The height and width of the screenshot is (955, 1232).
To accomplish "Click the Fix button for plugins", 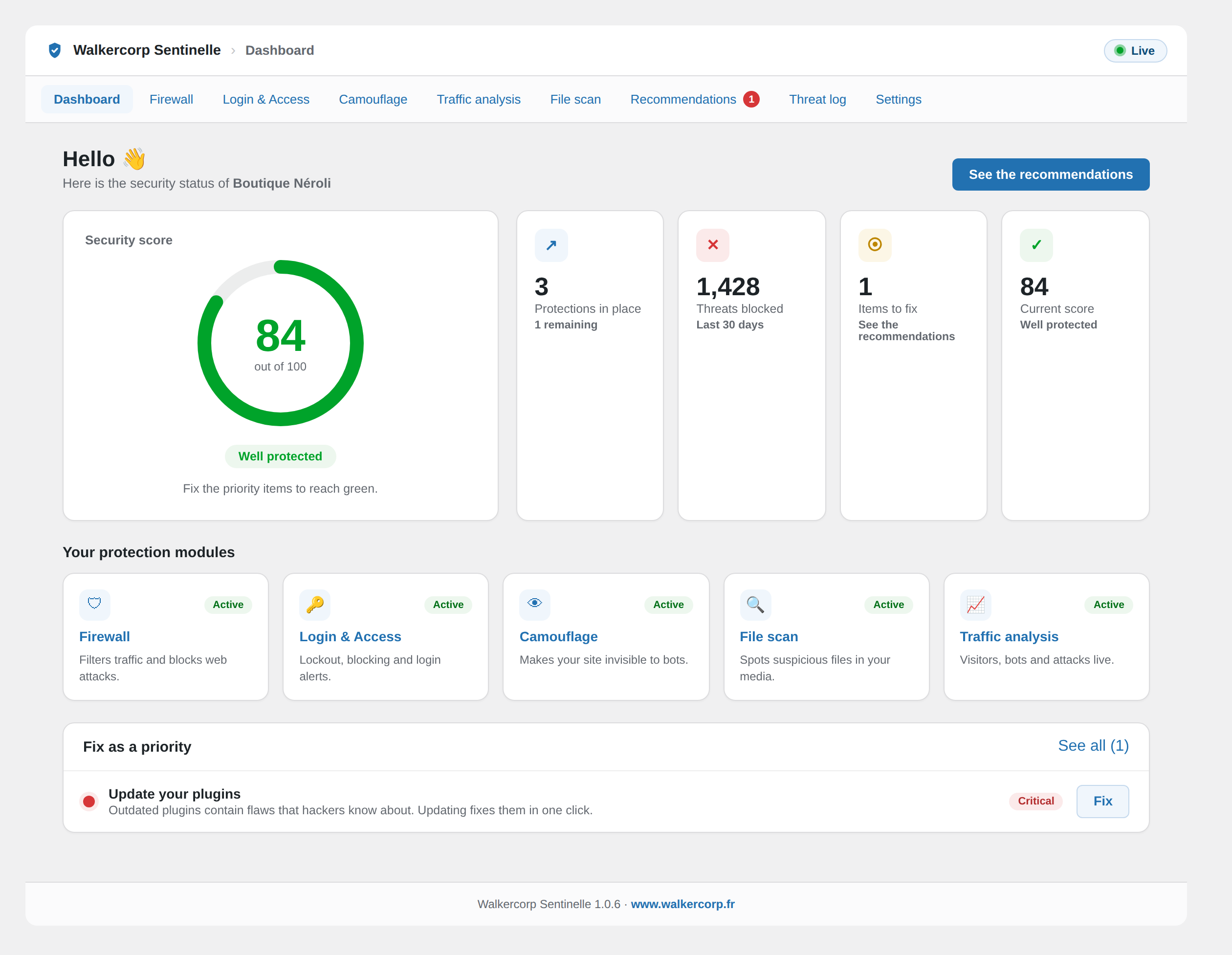I will pyautogui.click(x=1102, y=801).
